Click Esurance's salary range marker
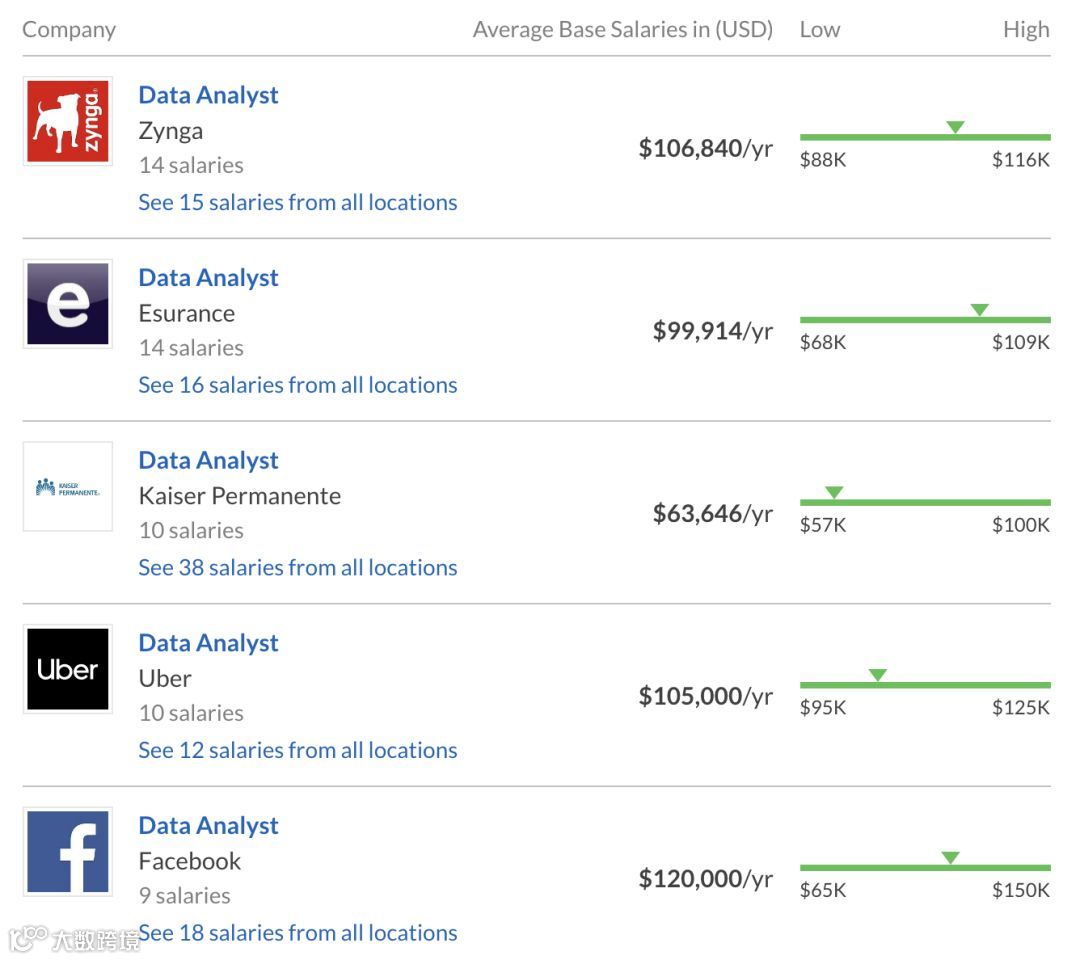Image resolution: width=1080 pixels, height=960 pixels. click(980, 310)
